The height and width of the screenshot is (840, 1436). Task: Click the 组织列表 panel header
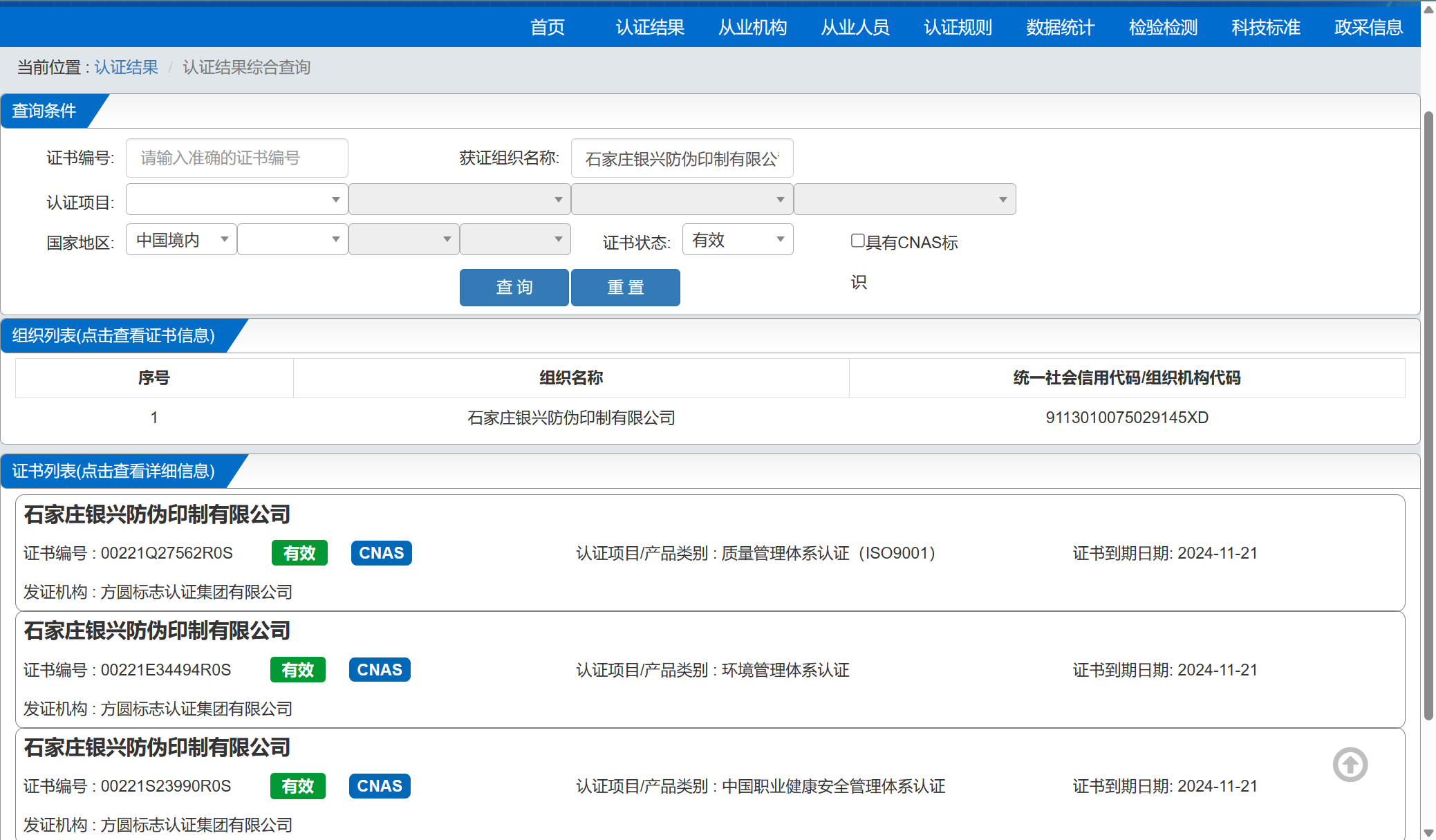click(x=113, y=335)
